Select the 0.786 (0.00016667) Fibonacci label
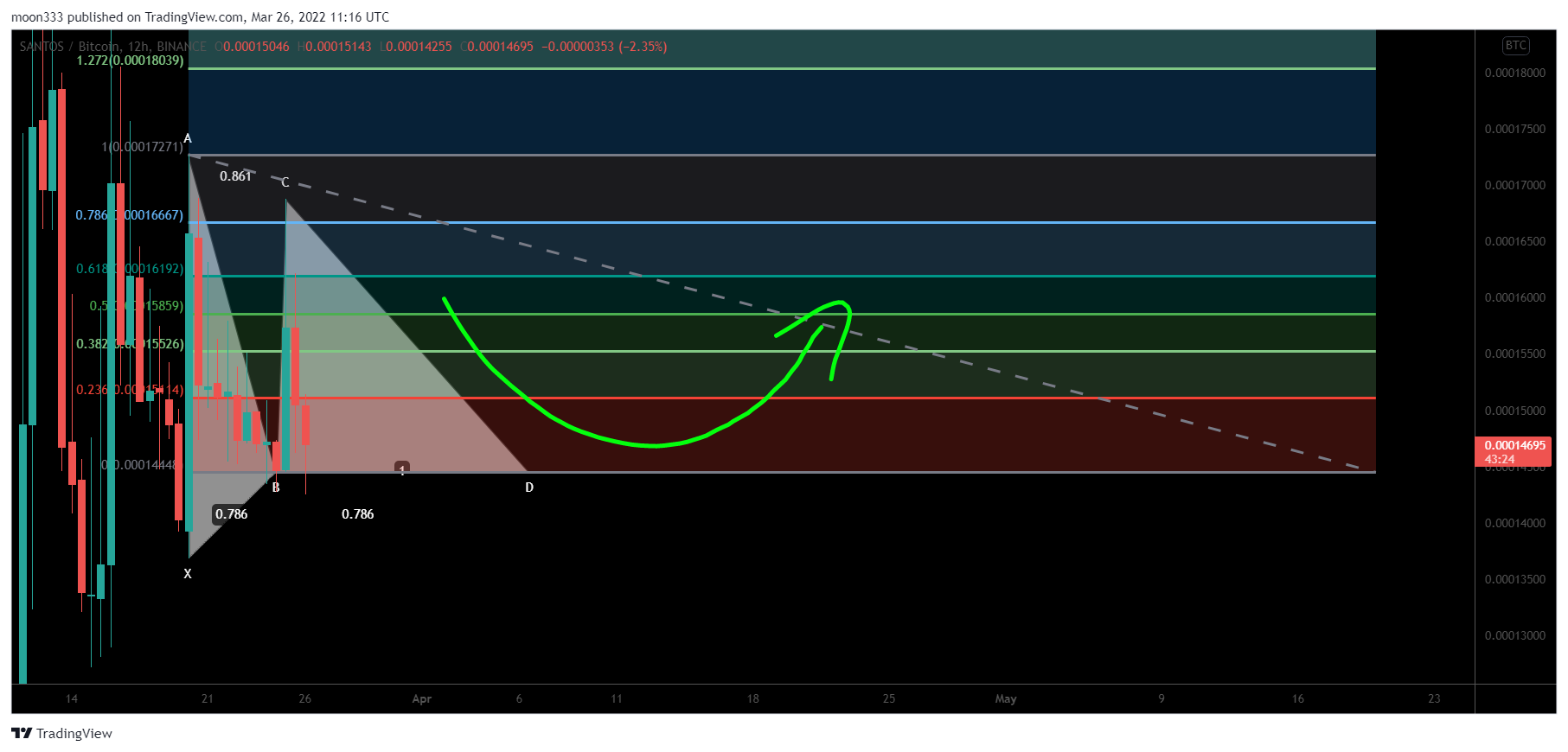1568x752 pixels. click(x=129, y=214)
